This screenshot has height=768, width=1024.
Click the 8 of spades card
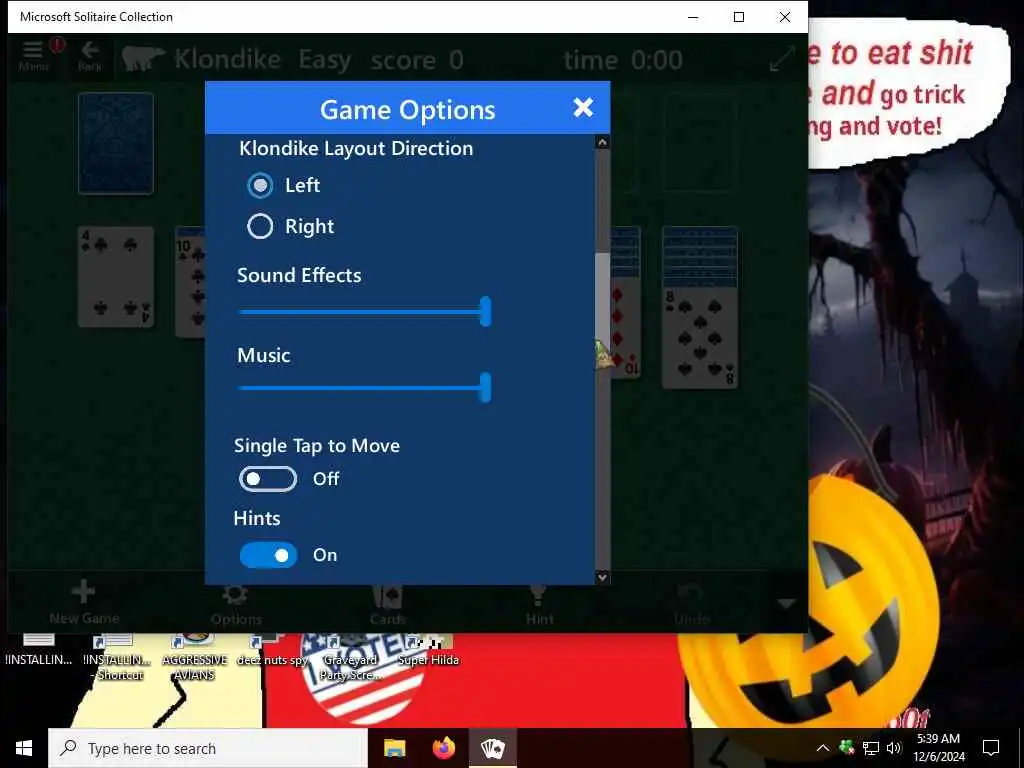[x=700, y=338]
